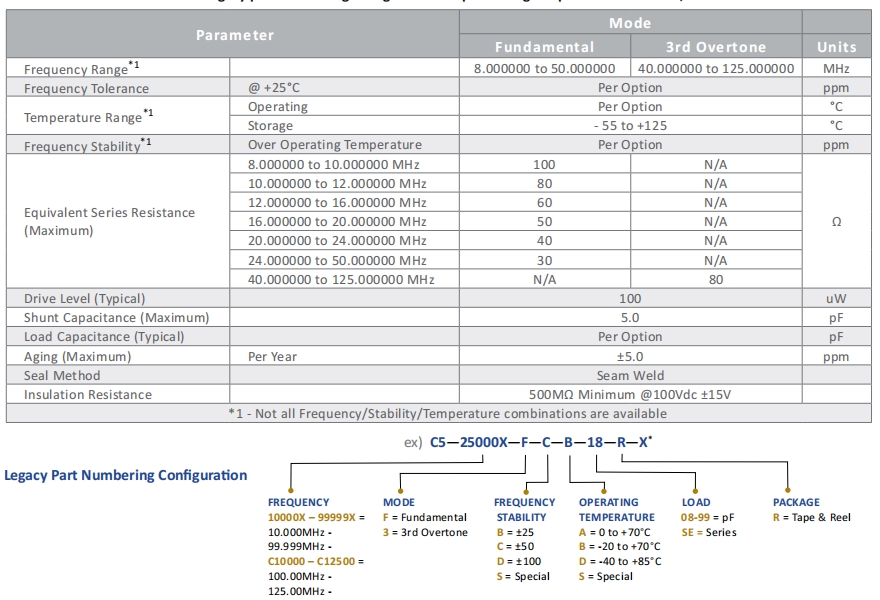Select '8.000000 to 50.000000' frequency range cell

544,68
